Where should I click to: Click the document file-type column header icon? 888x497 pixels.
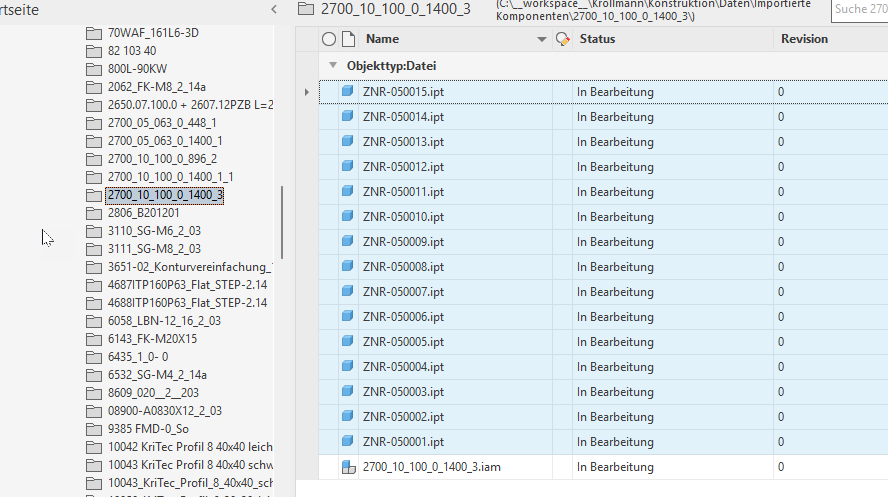click(x=348, y=39)
